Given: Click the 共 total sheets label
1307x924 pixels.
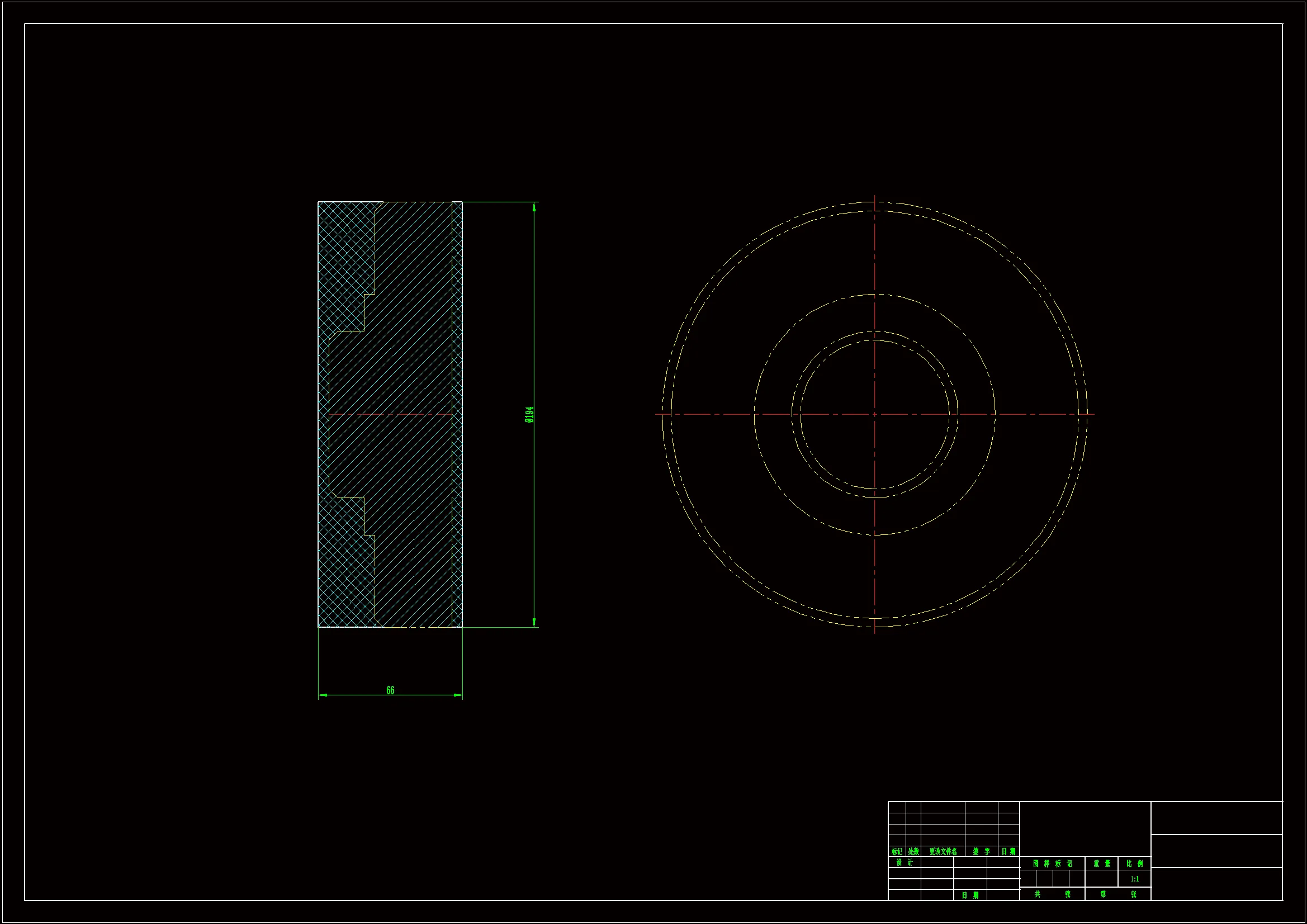Looking at the screenshot, I should click(x=1036, y=894).
